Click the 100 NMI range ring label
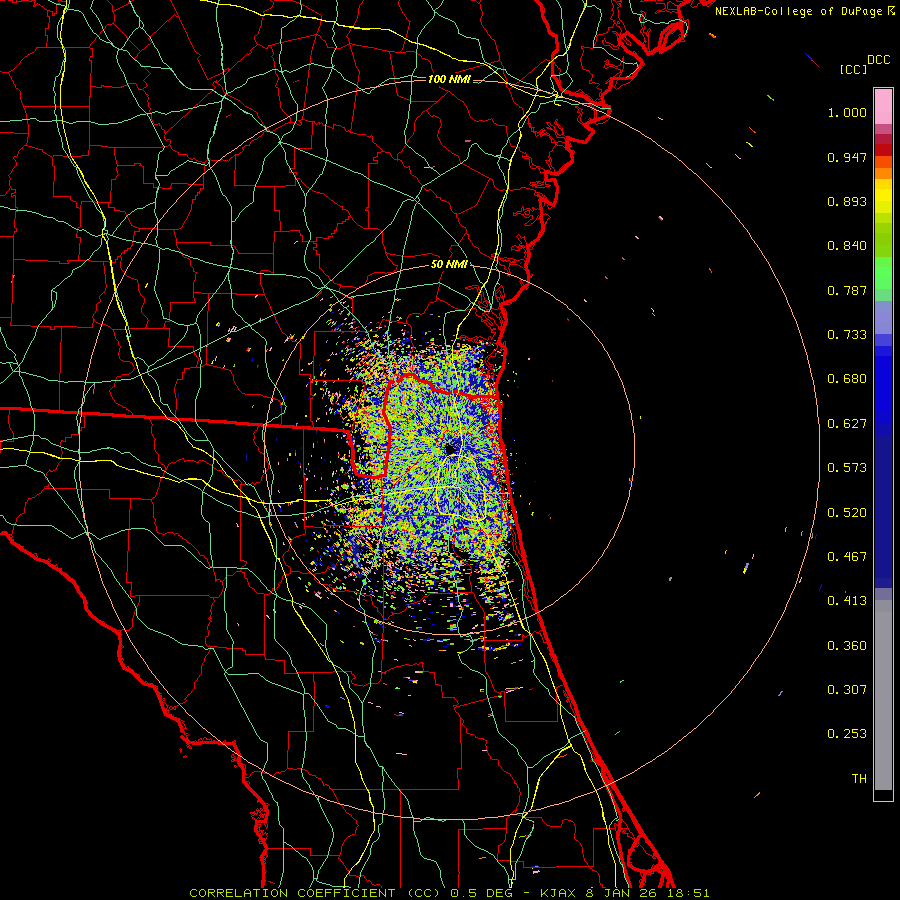The width and height of the screenshot is (900, 900). click(x=449, y=79)
